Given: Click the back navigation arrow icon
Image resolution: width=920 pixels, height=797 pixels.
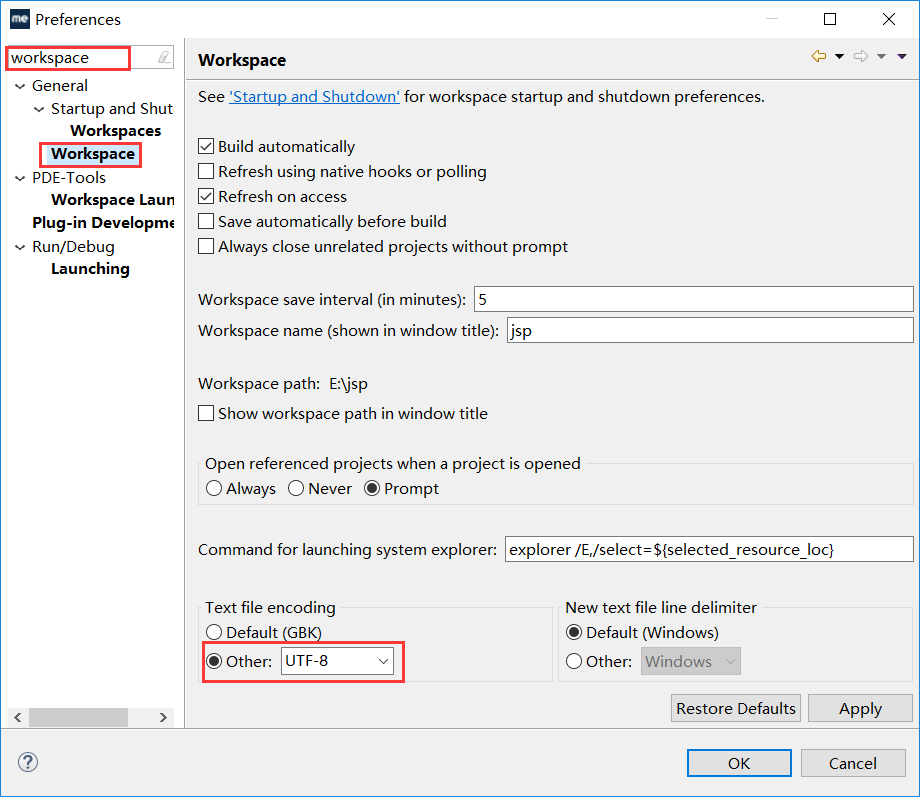Looking at the screenshot, I should tap(818, 56).
